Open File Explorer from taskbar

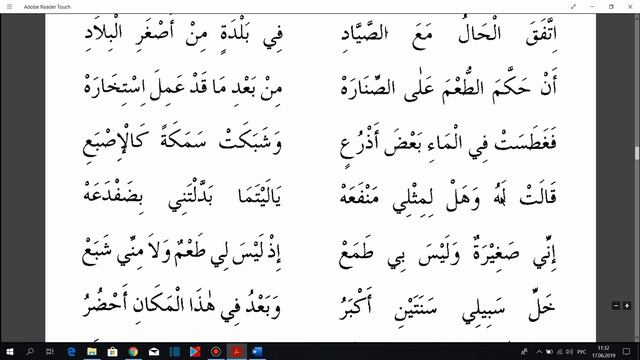pos(92,351)
